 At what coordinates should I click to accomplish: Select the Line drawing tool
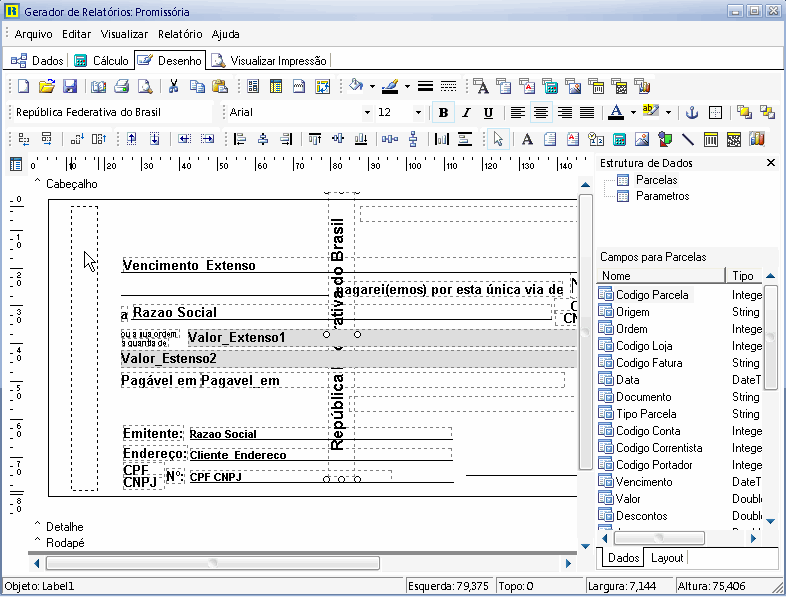[688, 139]
